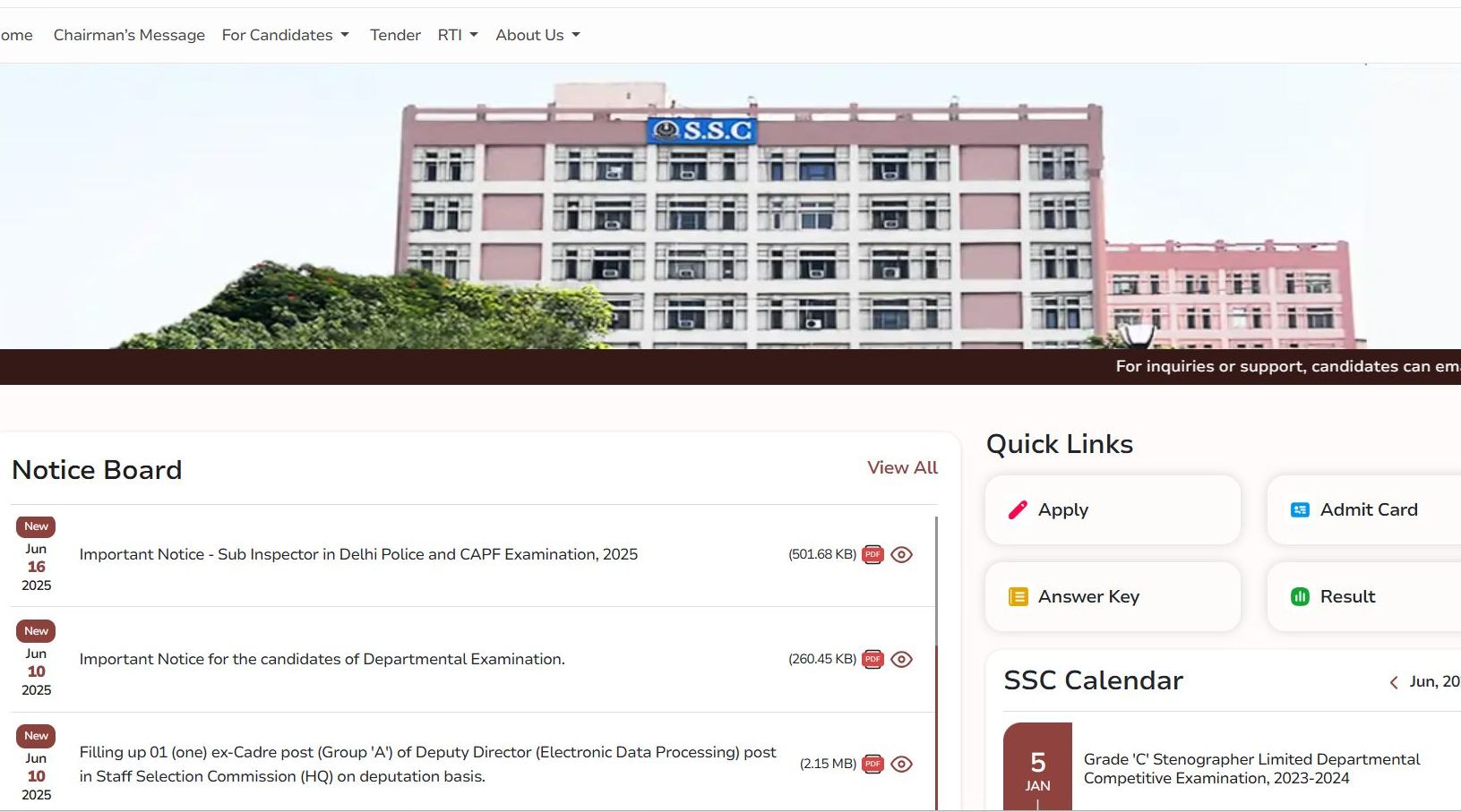Open the Apply quick link

click(1113, 509)
